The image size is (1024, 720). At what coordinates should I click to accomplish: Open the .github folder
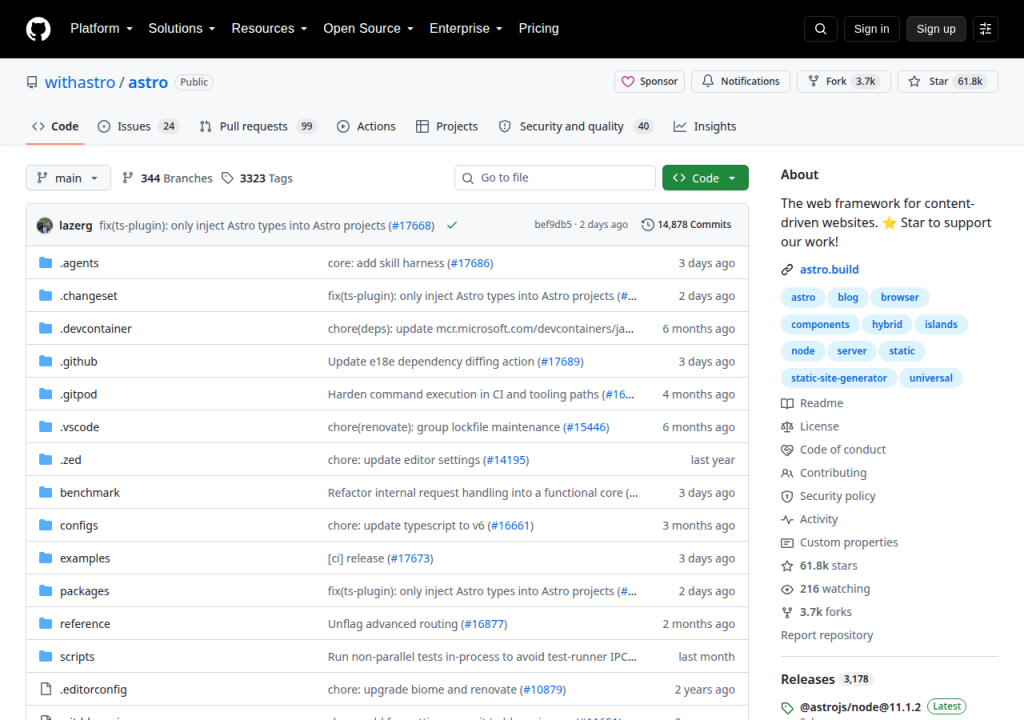click(x=78, y=361)
